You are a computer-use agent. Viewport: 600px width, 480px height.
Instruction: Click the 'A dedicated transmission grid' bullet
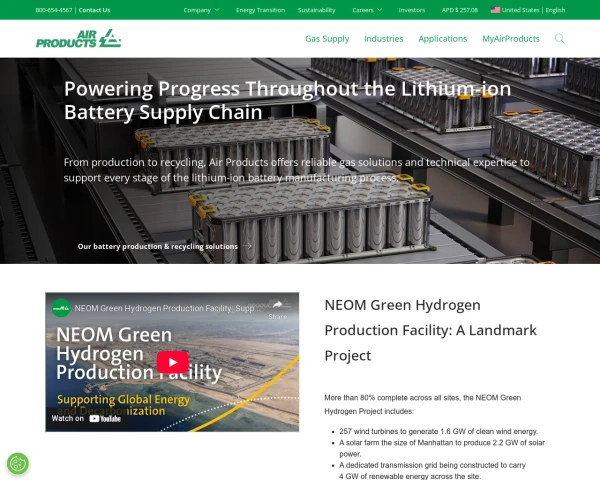[x=432, y=470]
